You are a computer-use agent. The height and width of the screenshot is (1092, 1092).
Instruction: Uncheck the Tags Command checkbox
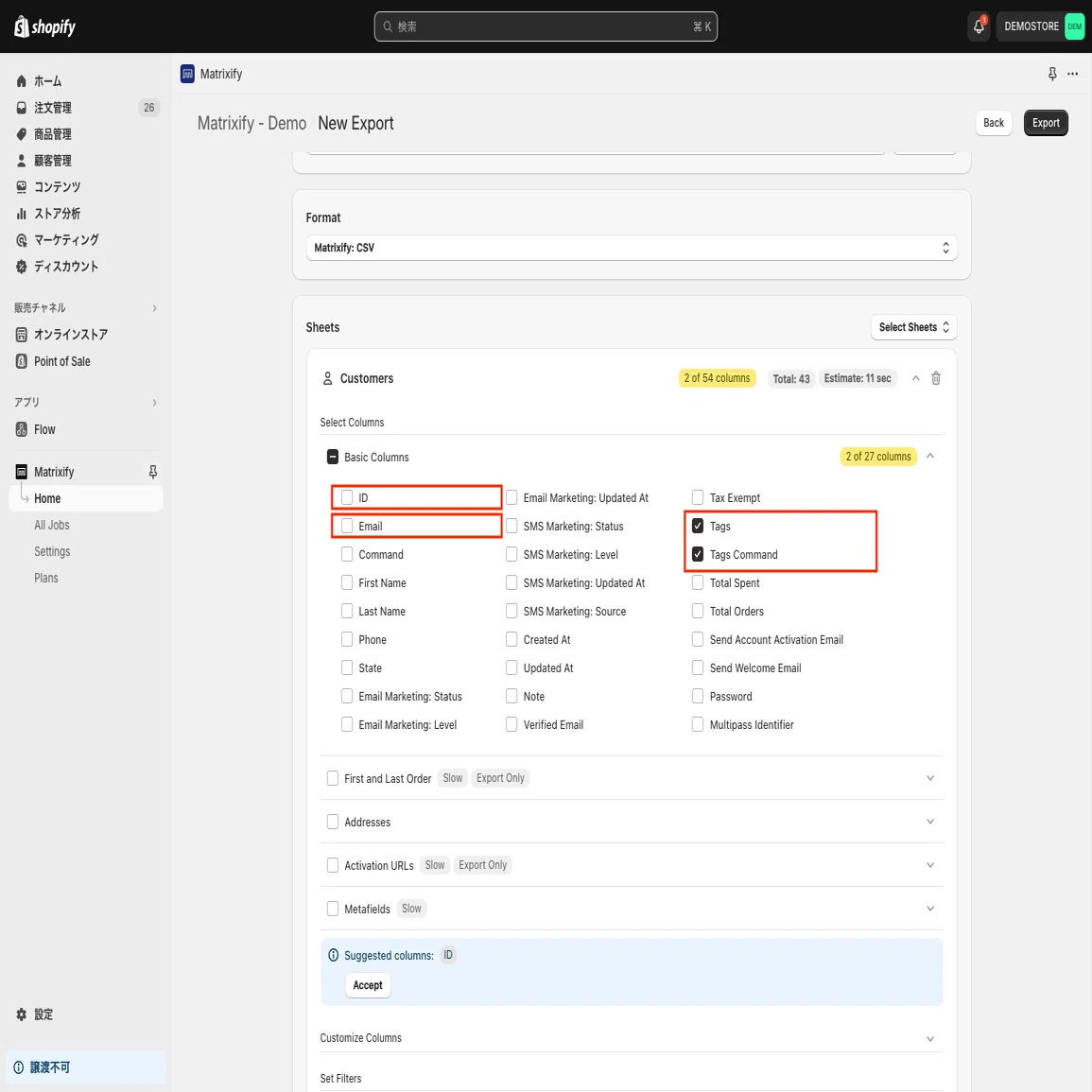698,554
